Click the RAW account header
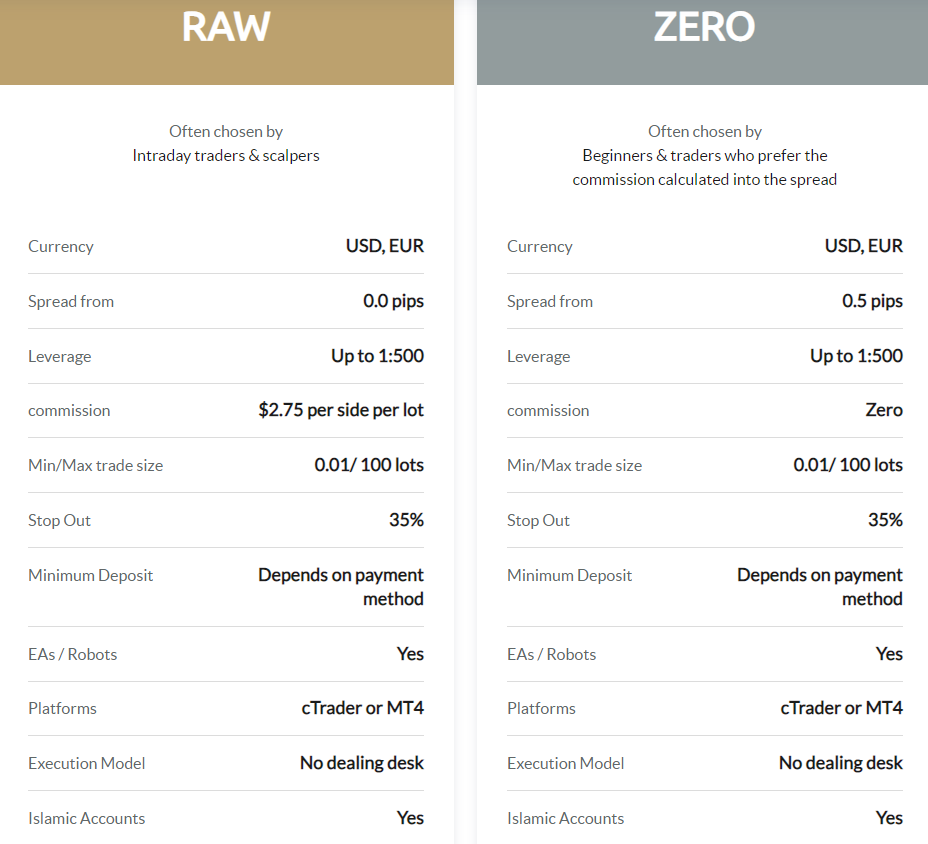 click(x=226, y=41)
